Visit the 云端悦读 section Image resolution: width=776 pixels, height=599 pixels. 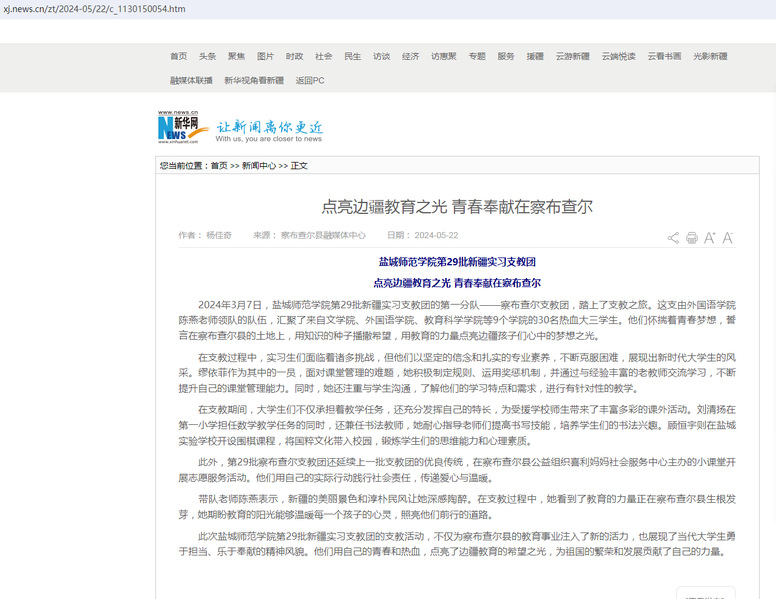coord(619,56)
